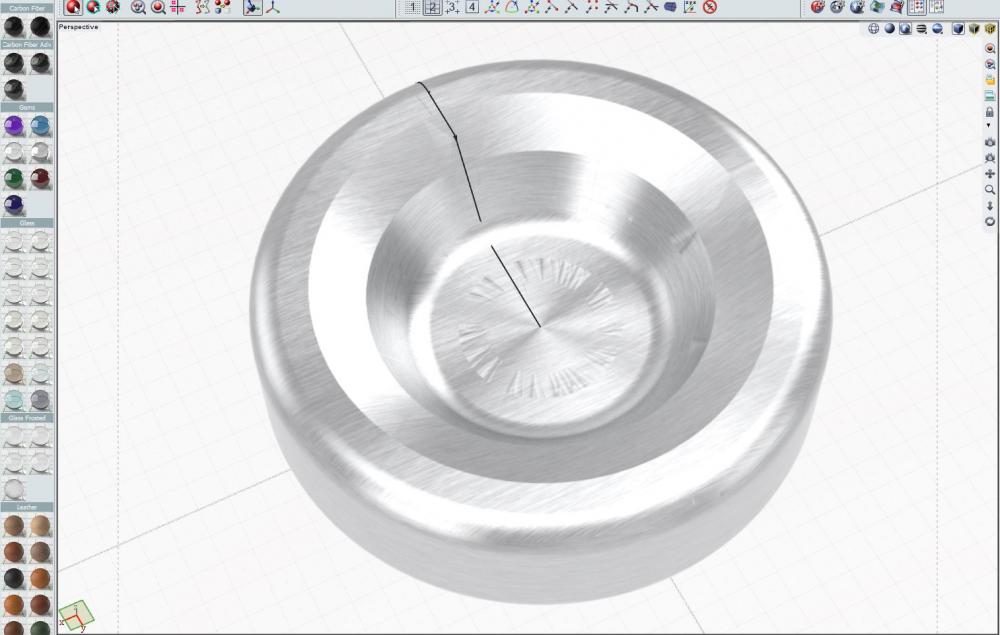Click the circular rotate view icon
The height and width of the screenshot is (635, 1000).
990,221
